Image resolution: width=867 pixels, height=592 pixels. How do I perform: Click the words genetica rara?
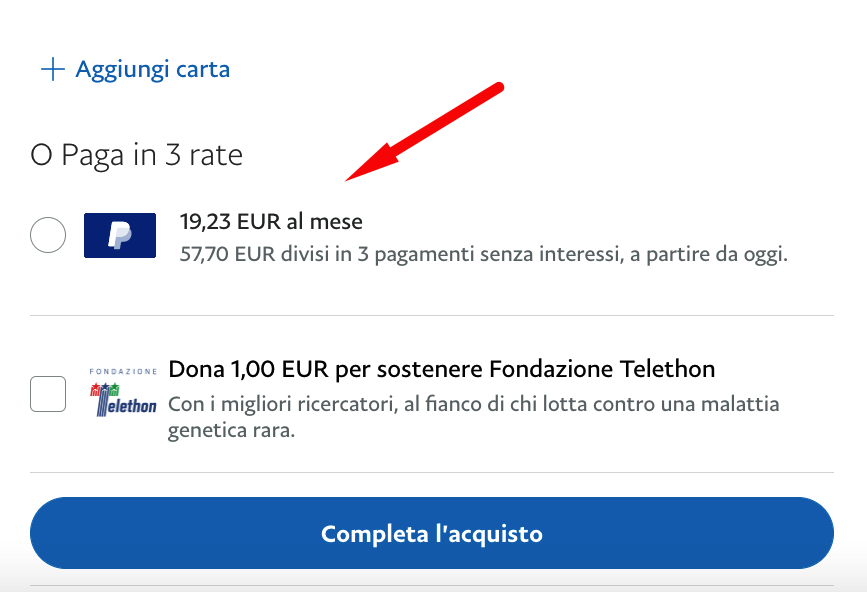point(231,431)
